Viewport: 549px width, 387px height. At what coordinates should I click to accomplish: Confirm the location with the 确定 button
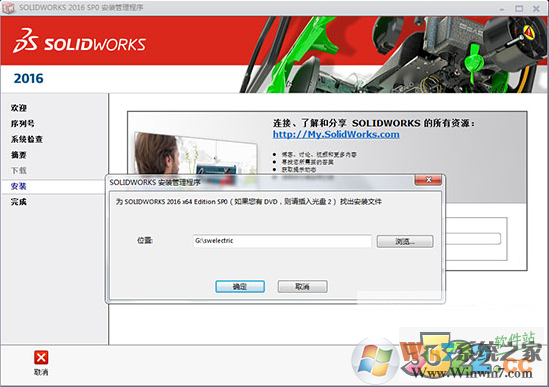click(240, 286)
